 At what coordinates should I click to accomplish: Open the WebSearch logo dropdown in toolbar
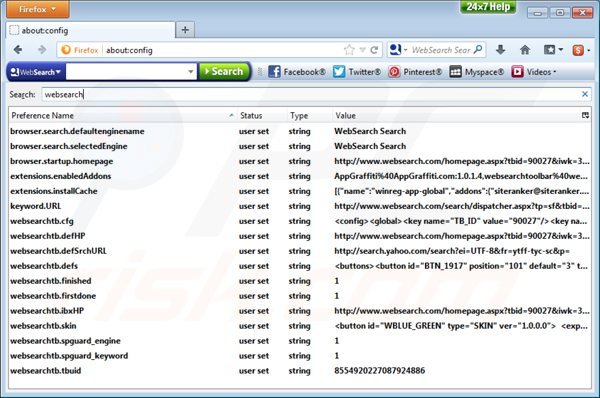36,72
